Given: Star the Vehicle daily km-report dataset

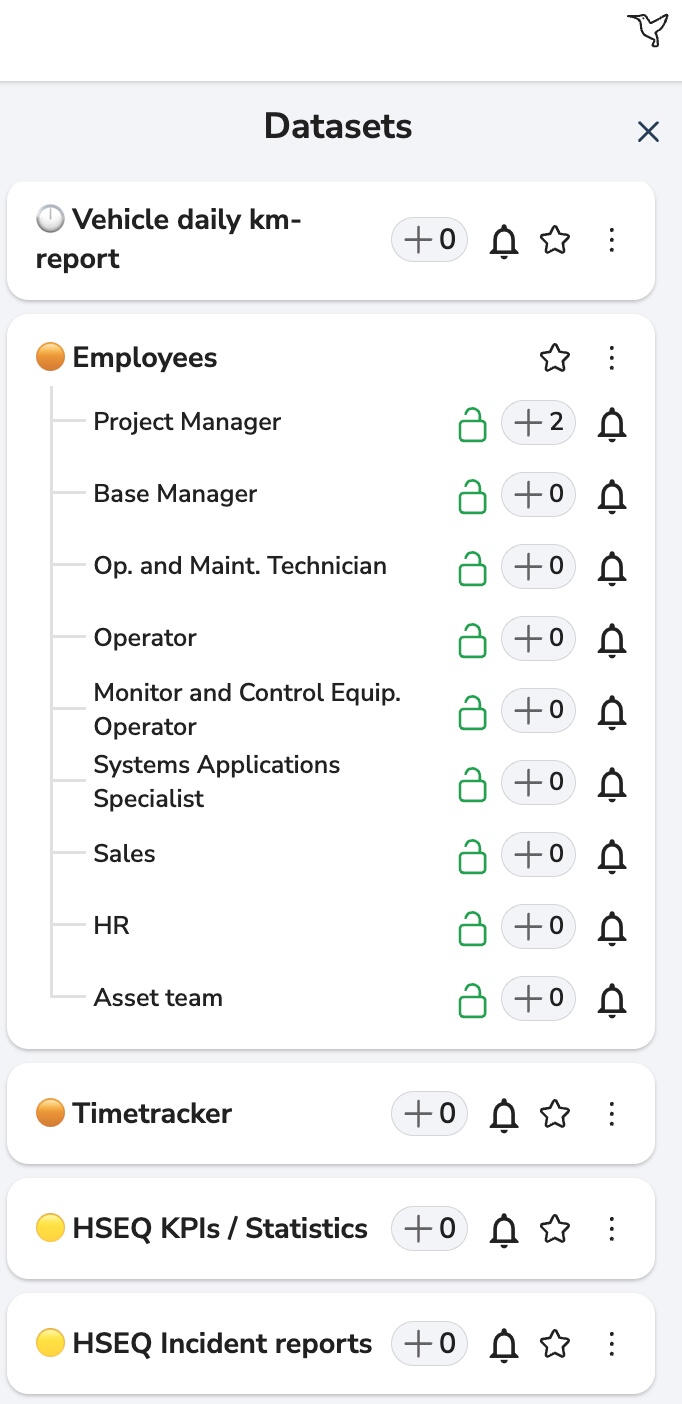Looking at the screenshot, I should (x=555, y=240).
